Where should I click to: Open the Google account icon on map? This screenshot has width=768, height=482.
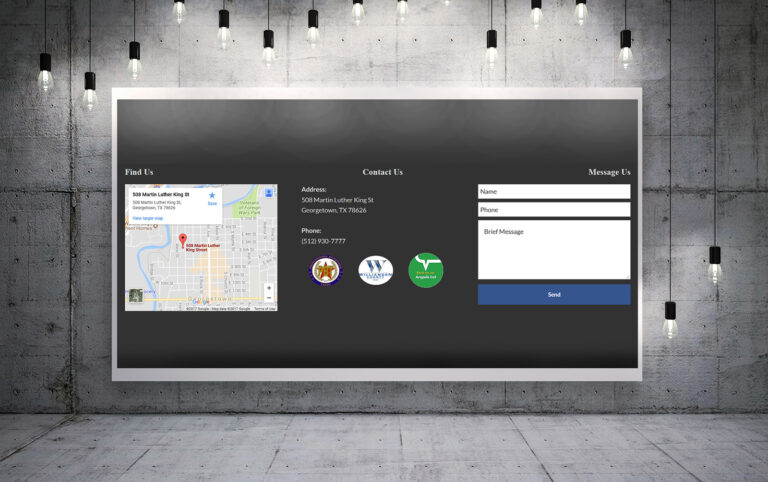[268, 193]
